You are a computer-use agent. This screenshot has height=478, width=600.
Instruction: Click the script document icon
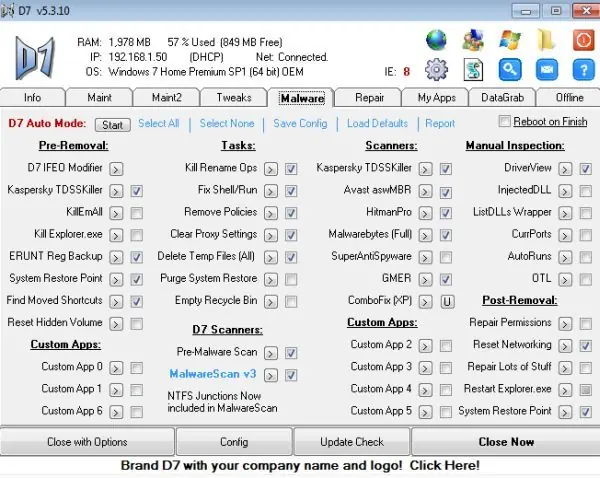(x=473, y=70)
